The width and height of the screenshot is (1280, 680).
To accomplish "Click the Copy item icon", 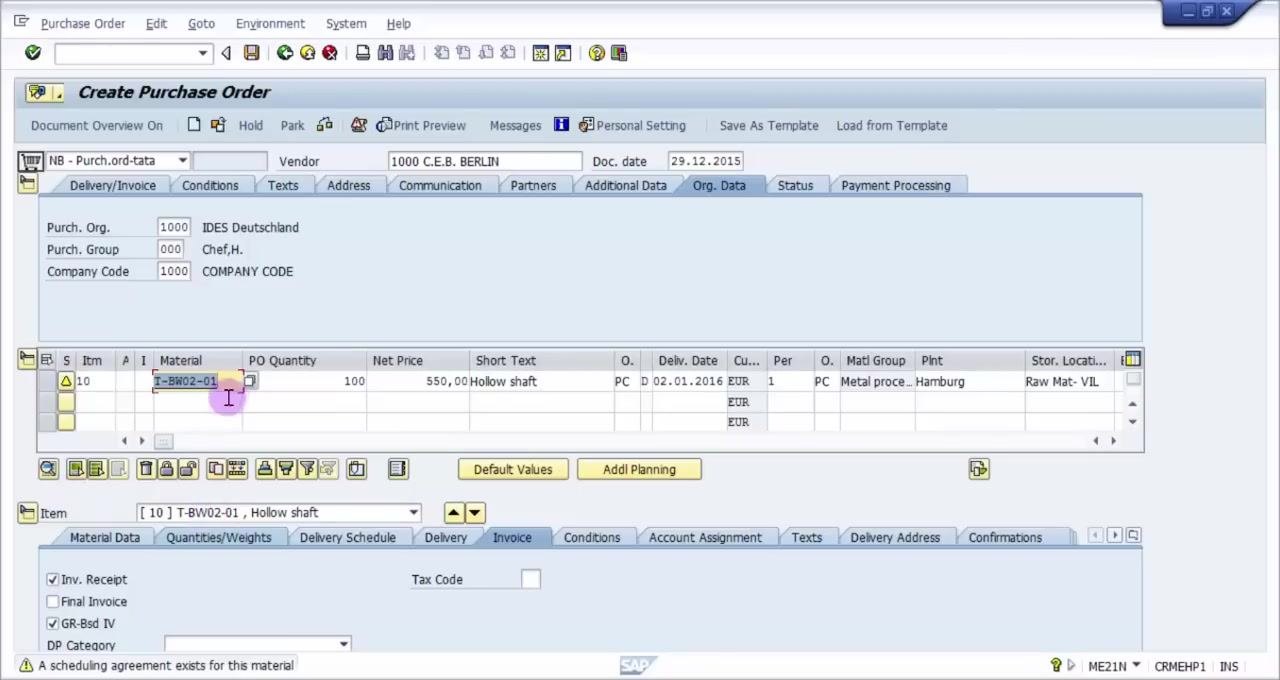I will point(216,469).
